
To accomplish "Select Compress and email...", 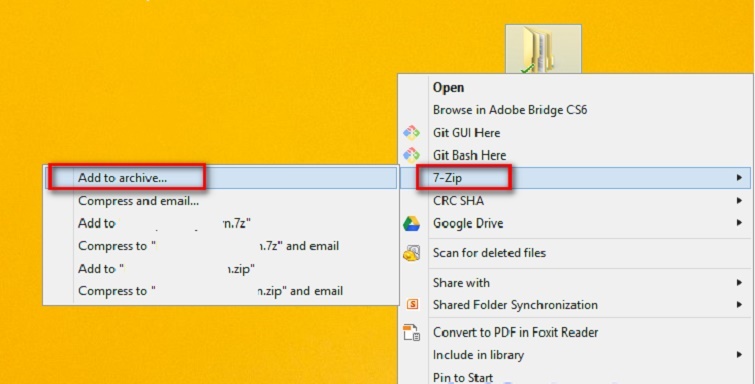I will pyautogui.click(x=138, y=200).
